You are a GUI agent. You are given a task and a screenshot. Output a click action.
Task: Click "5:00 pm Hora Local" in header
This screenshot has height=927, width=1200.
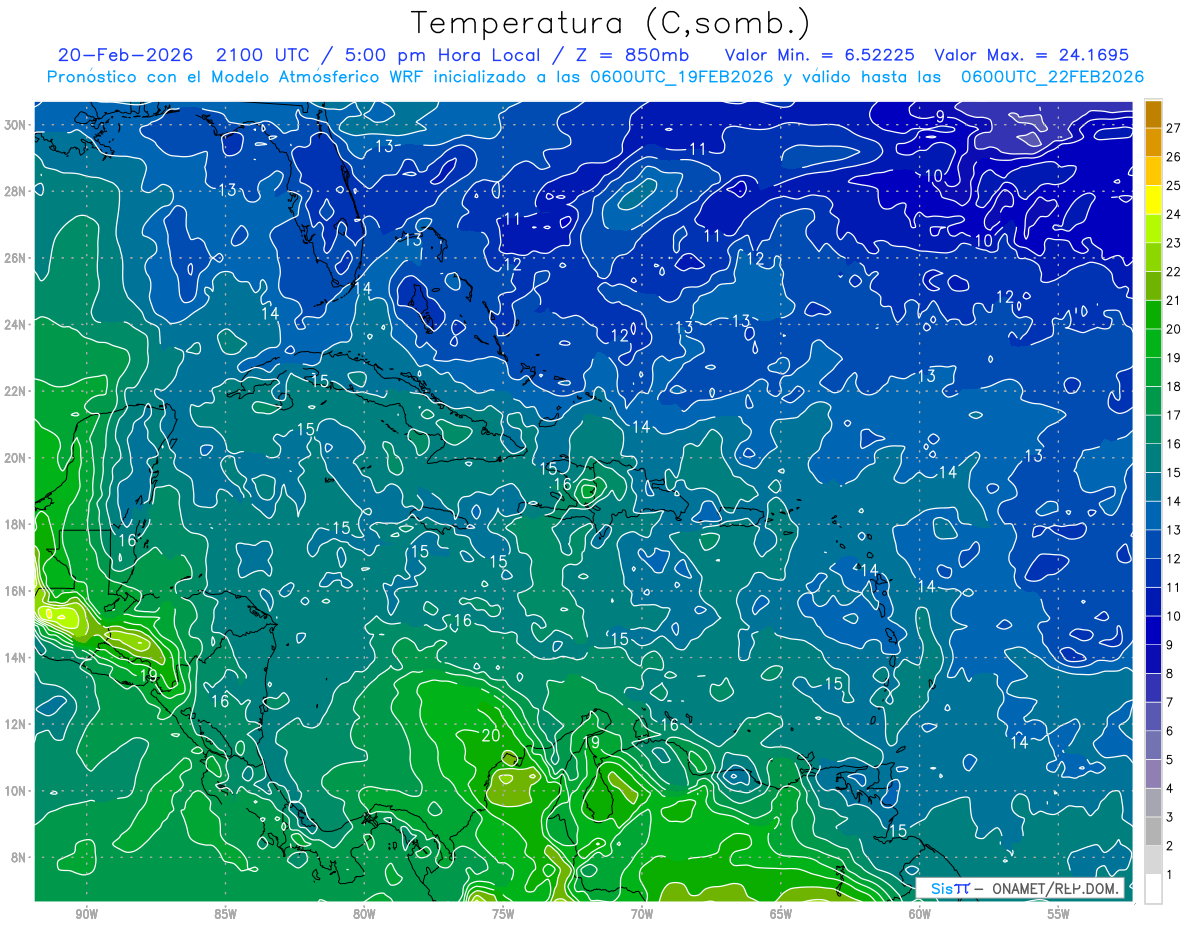pos(445,55)
